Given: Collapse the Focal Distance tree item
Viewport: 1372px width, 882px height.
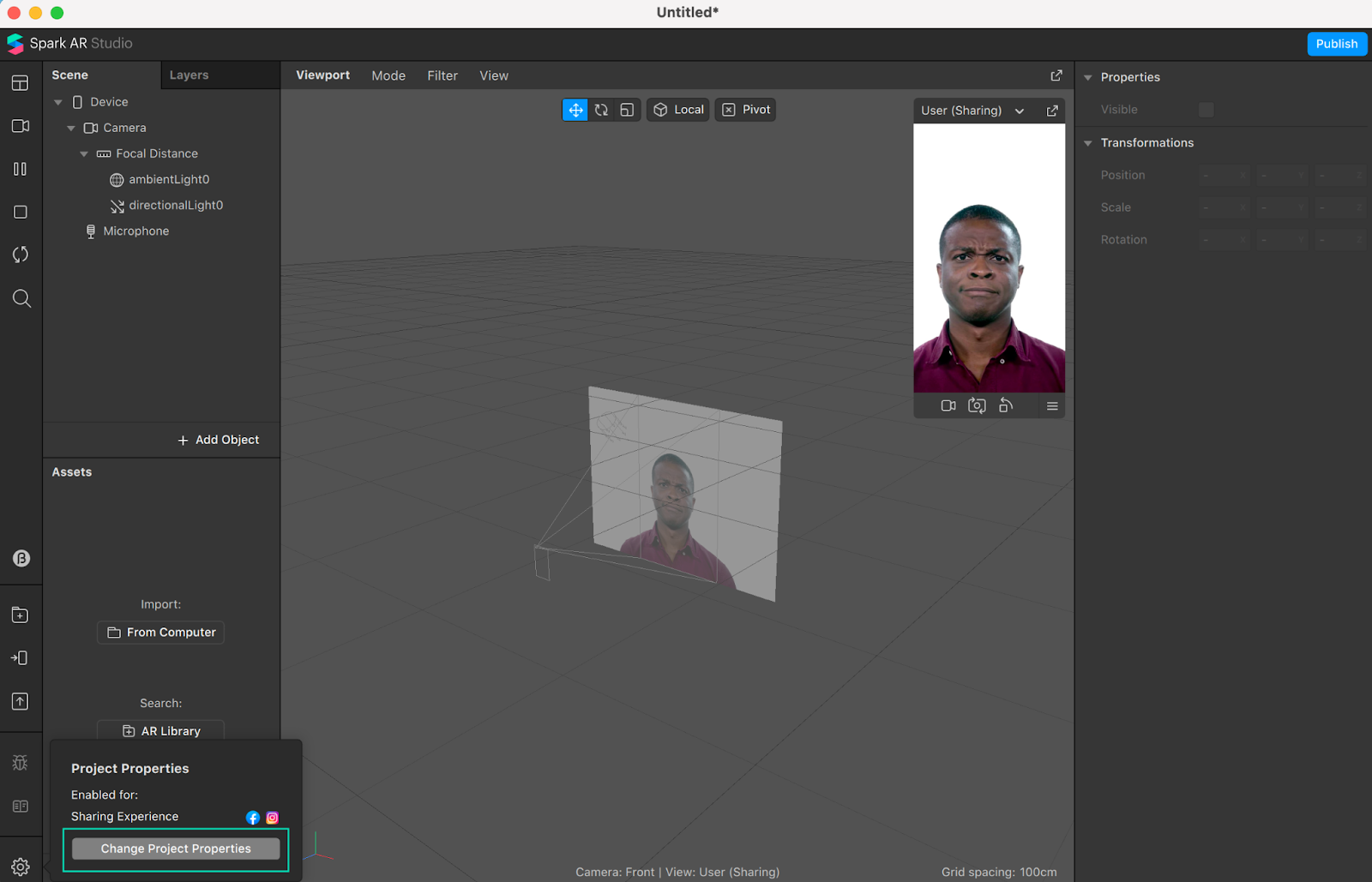Looking at the screenshot, I should [x=84, y=153].
